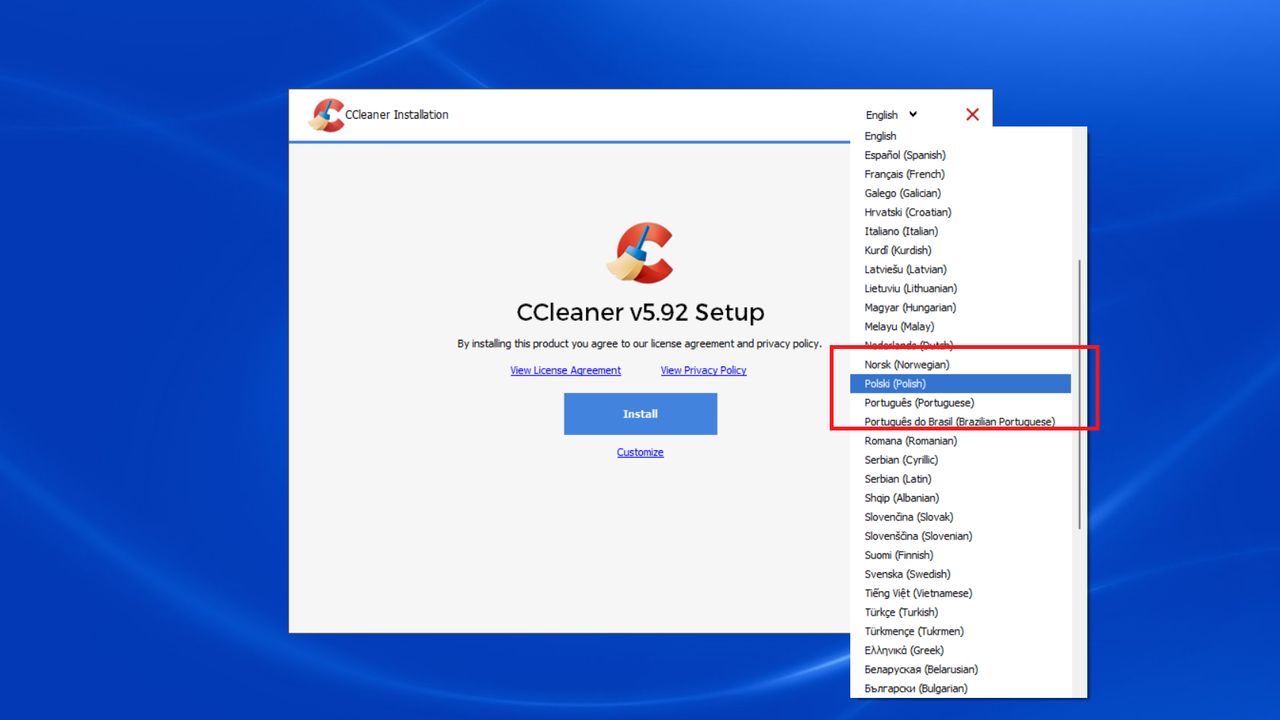The height and width of the screenshot is (720, 1280).
Task: Click the CCleaner logo in the title bar
Action: pyautogui.click(x=329, y=114)
